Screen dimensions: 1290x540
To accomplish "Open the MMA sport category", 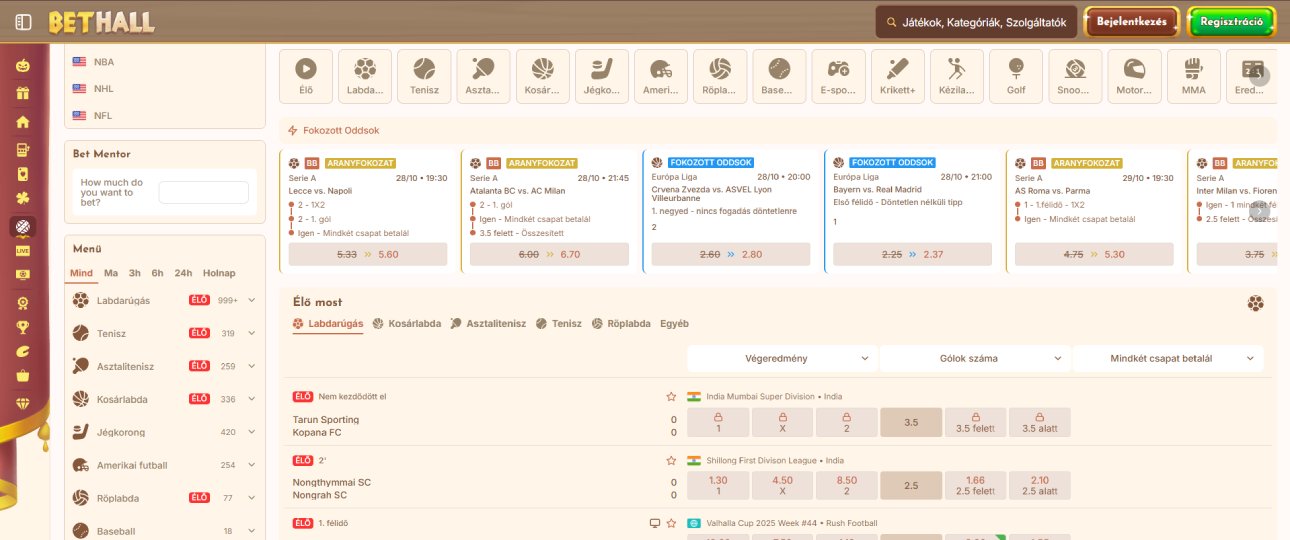I will [1193, 76].
